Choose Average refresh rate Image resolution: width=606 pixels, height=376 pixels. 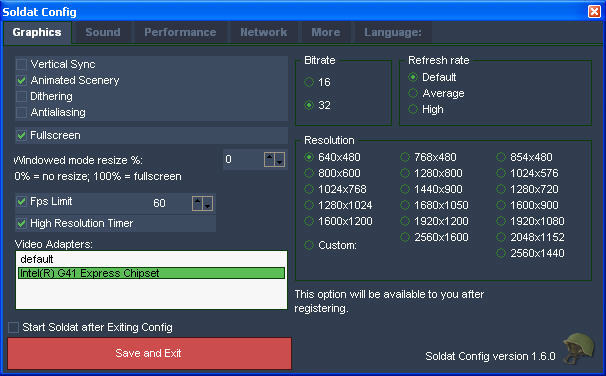413,93
